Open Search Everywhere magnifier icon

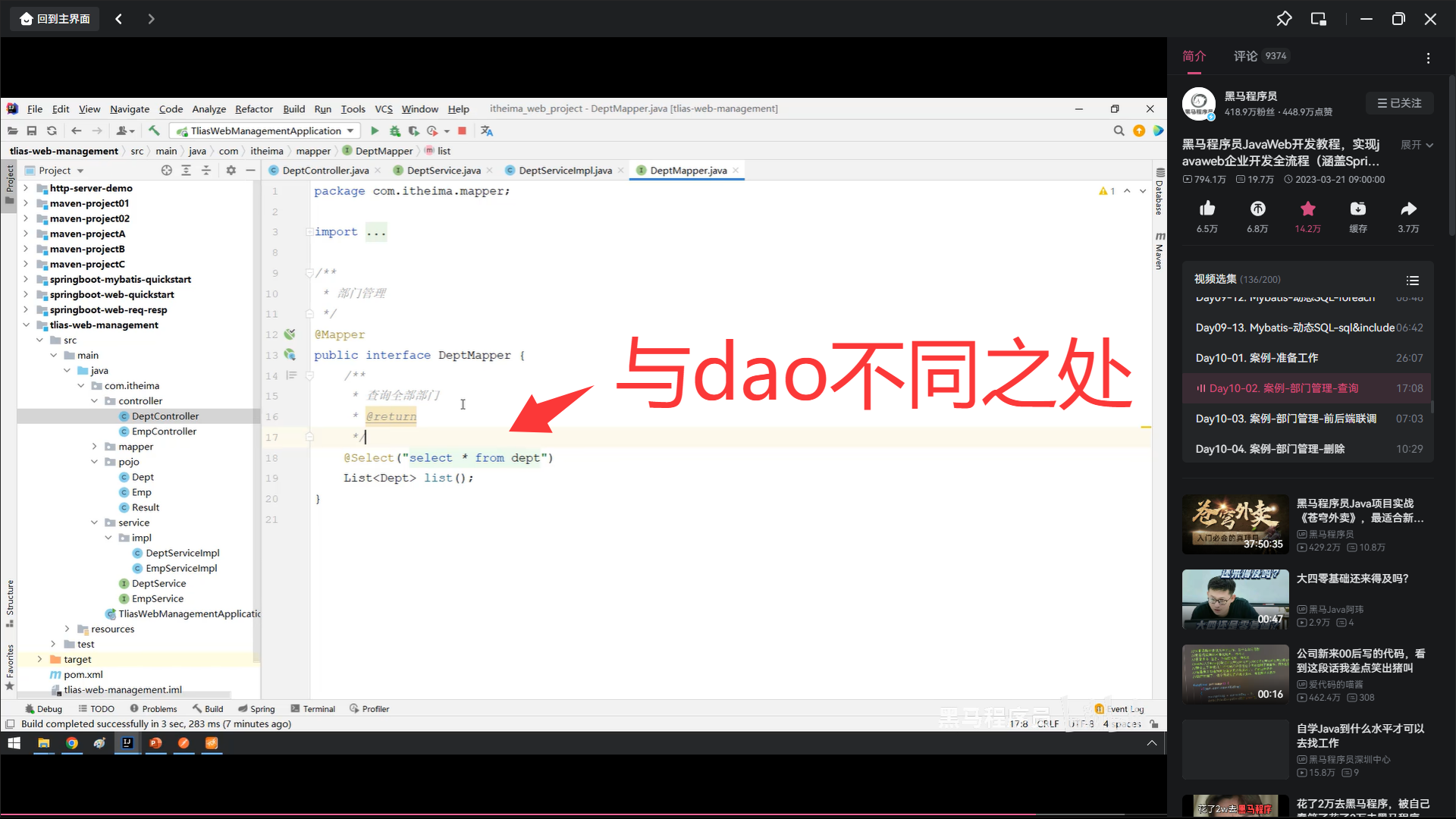coord(1119,130)
